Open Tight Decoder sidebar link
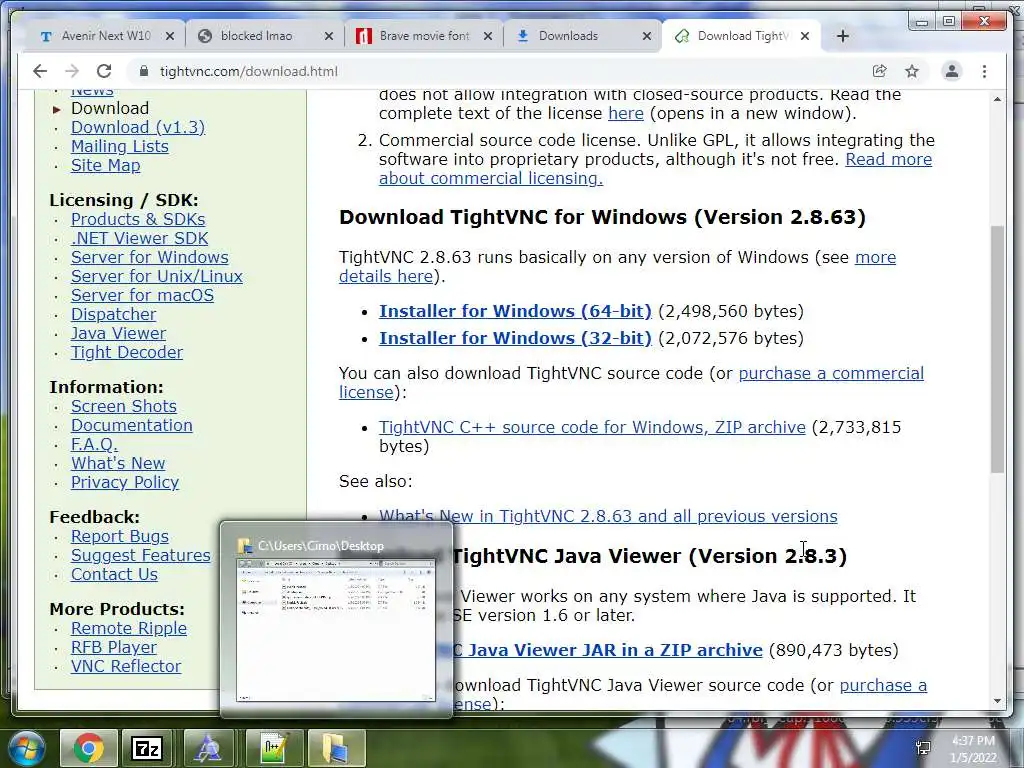 point(127,352)
